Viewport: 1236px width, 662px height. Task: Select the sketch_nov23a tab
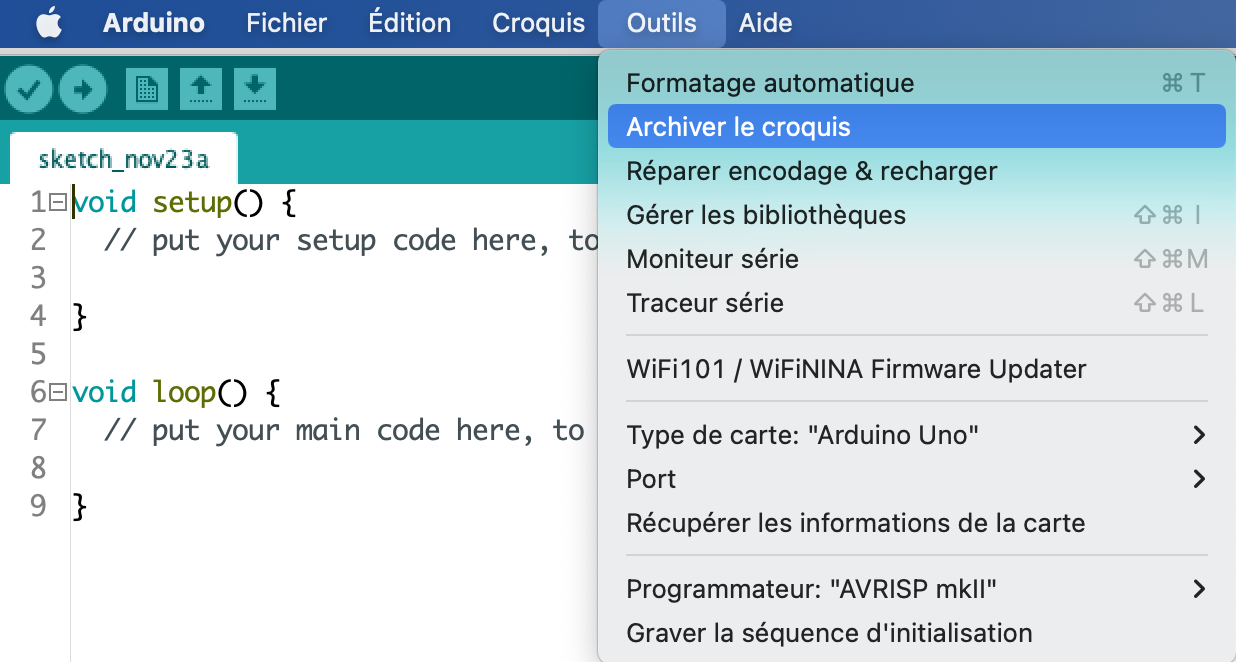[123, 159]
